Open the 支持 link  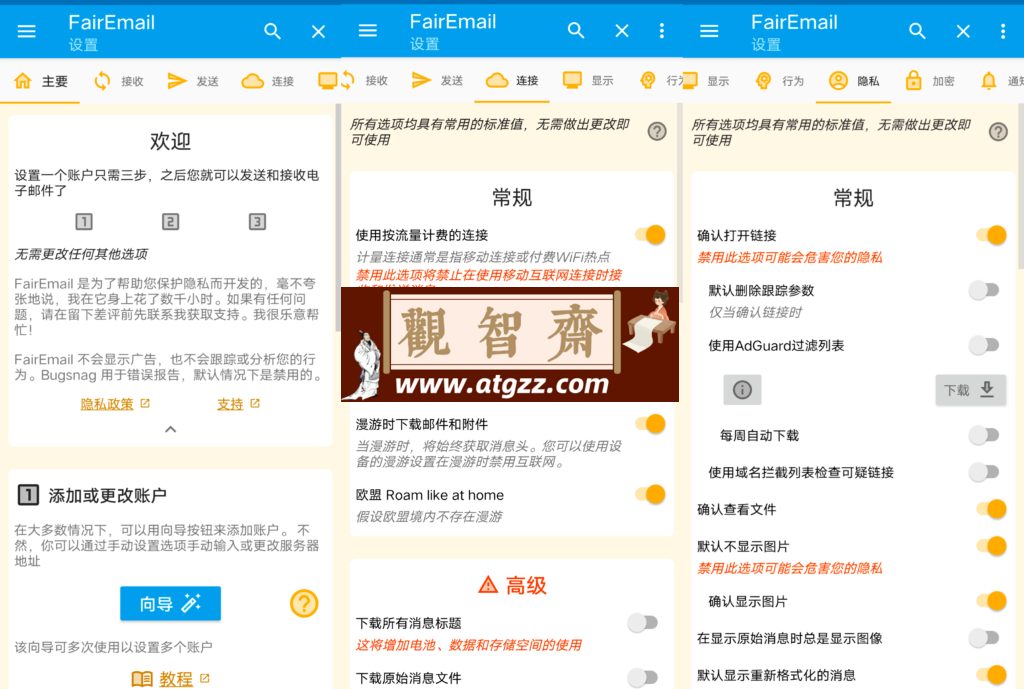click(x=238, y=404)
